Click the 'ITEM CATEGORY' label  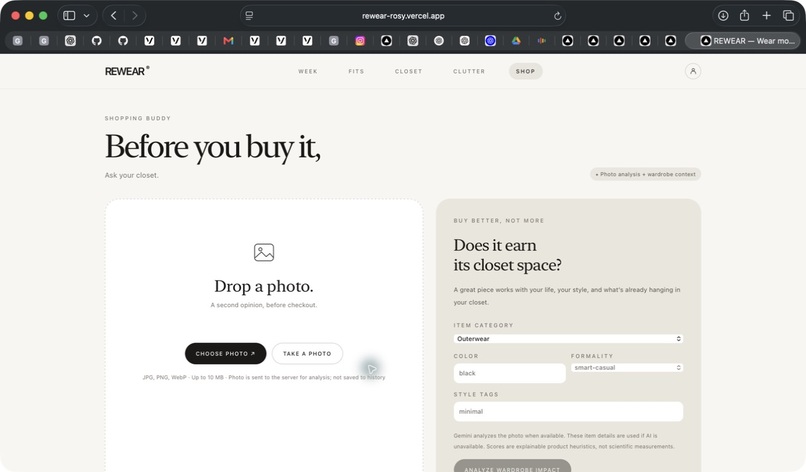(483, 325)
